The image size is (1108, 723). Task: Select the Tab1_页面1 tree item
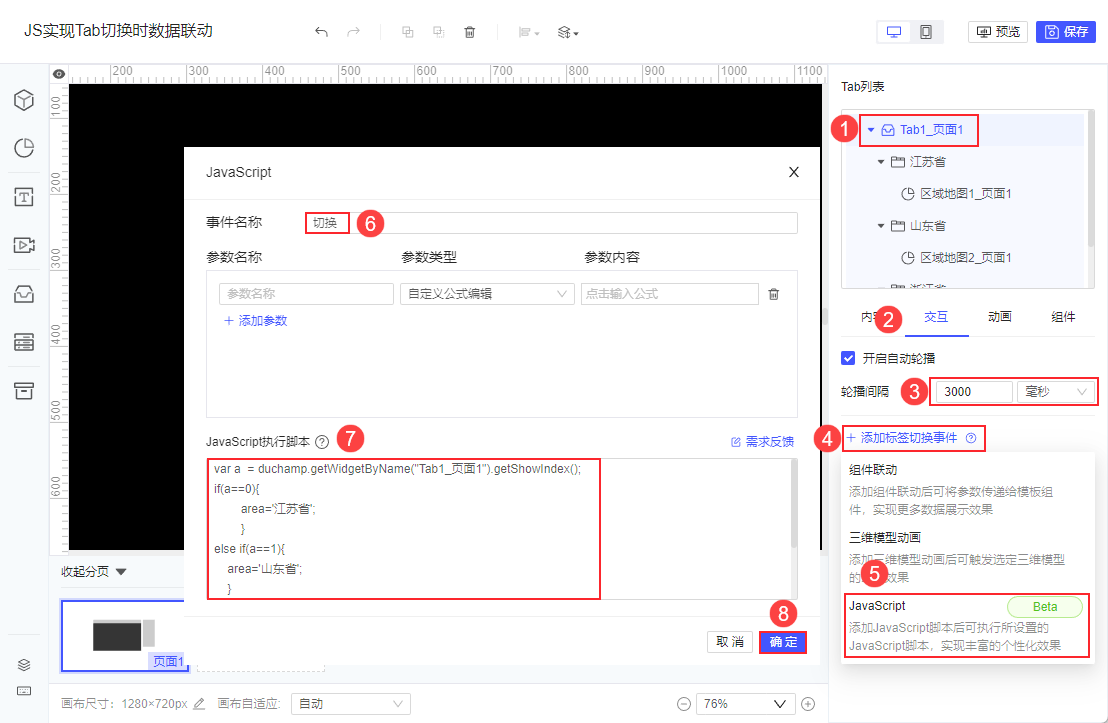tap(931, 130)
